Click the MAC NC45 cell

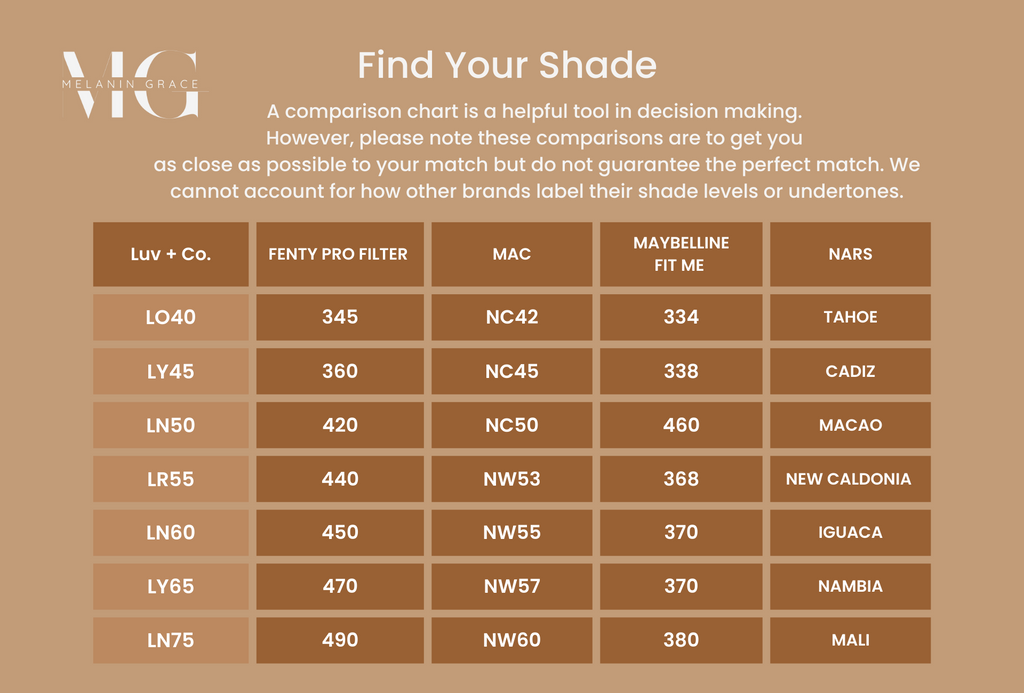point(511,371)
